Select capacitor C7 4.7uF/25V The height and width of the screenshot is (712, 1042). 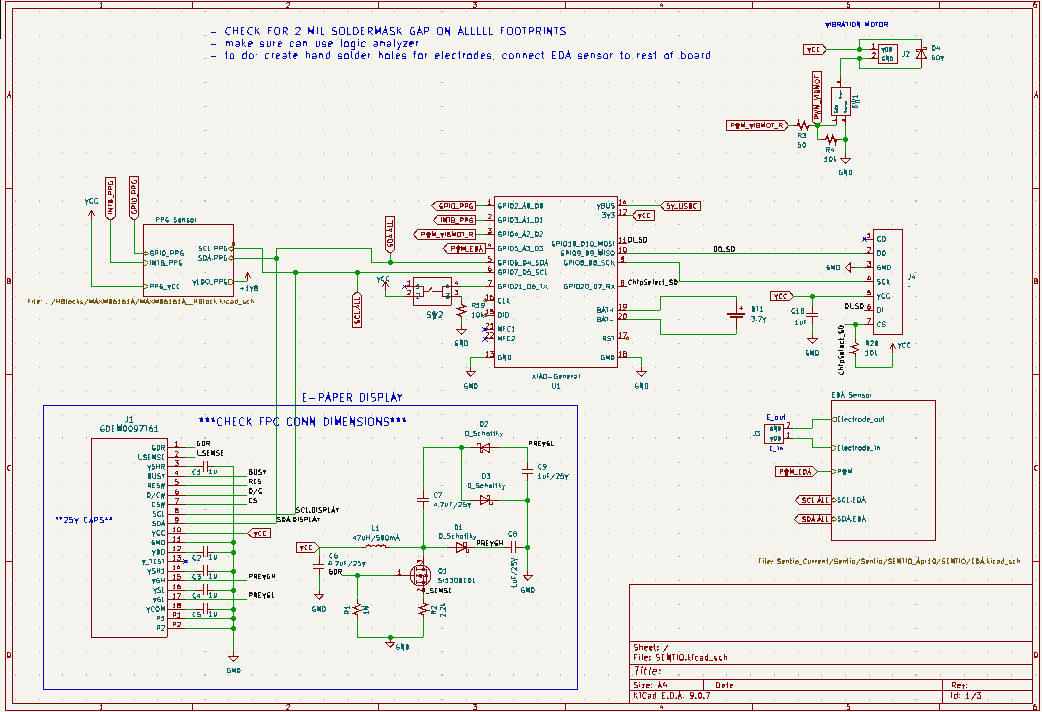tap(423, 497)
